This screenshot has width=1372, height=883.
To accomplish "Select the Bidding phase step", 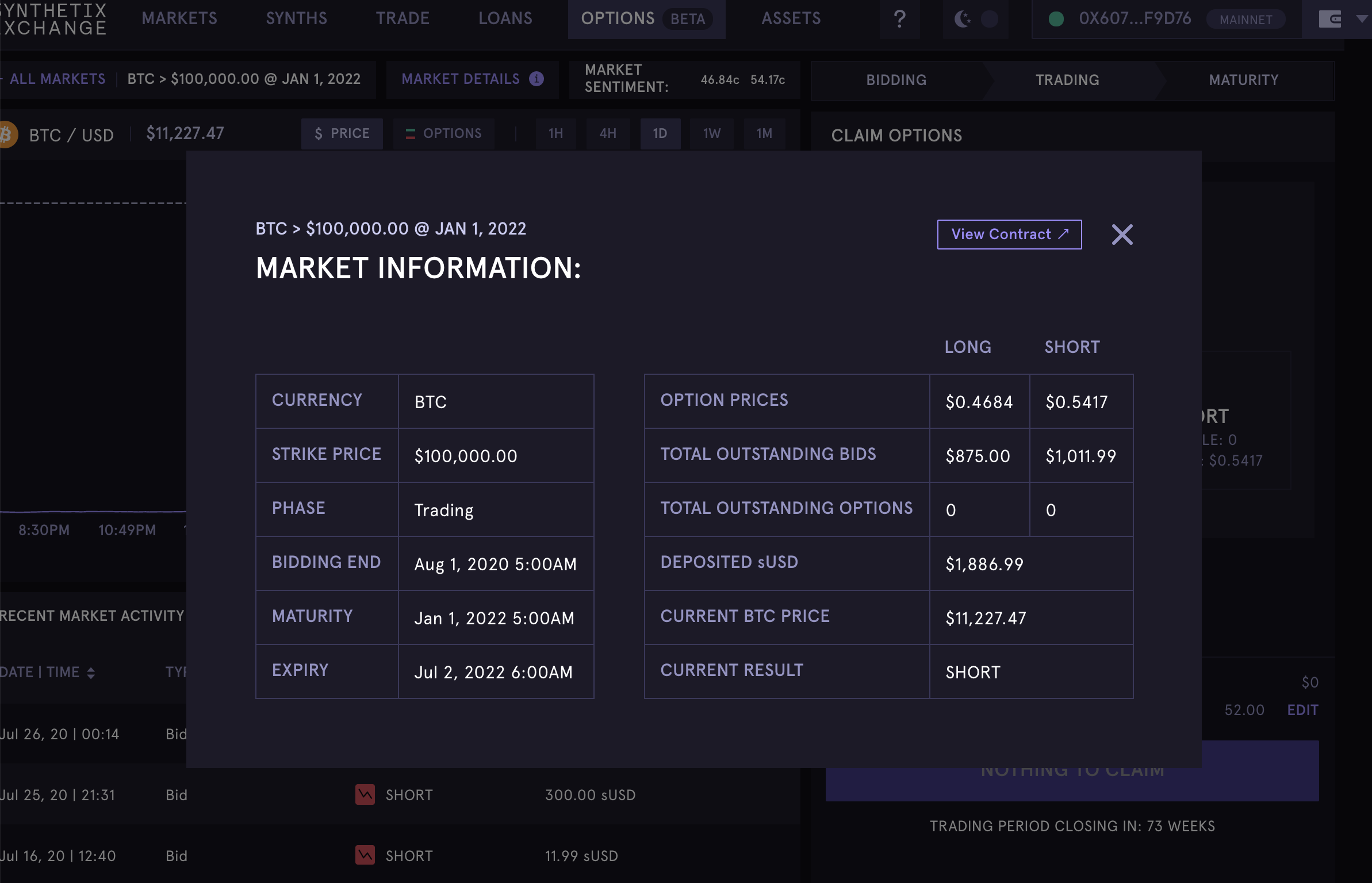I will coord(896,80).
